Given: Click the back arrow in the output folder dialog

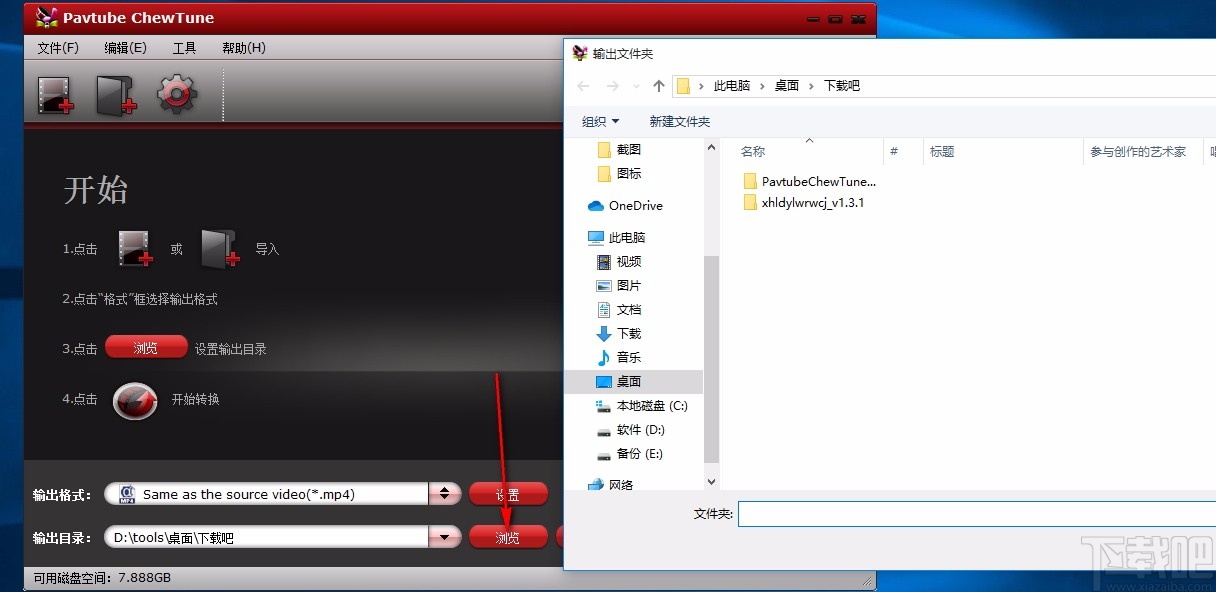Looking at the screenshot, I should pos(583,86).
